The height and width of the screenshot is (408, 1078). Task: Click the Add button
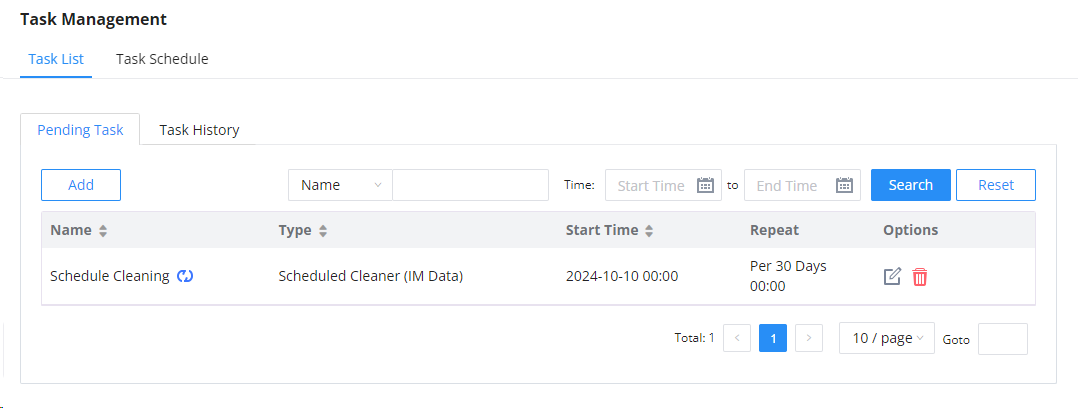[81, 185]
